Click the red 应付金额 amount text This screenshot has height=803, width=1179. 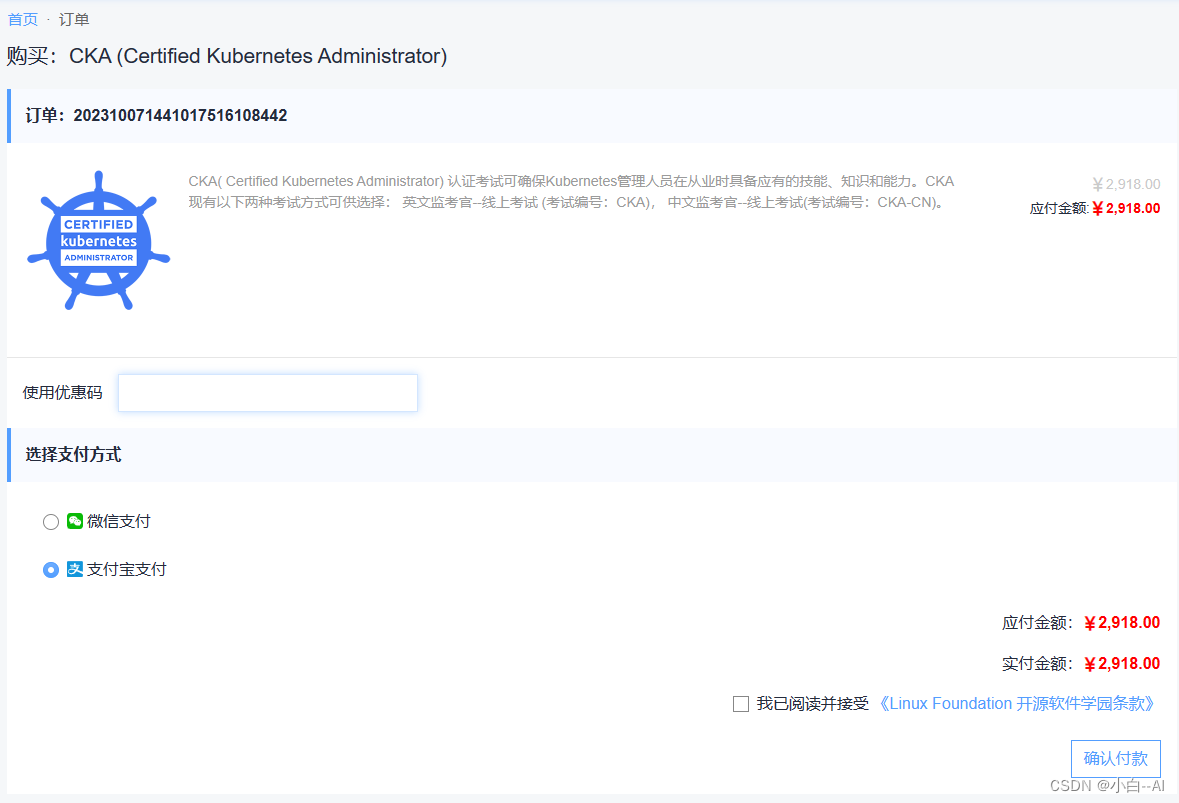click(1125, 209)
